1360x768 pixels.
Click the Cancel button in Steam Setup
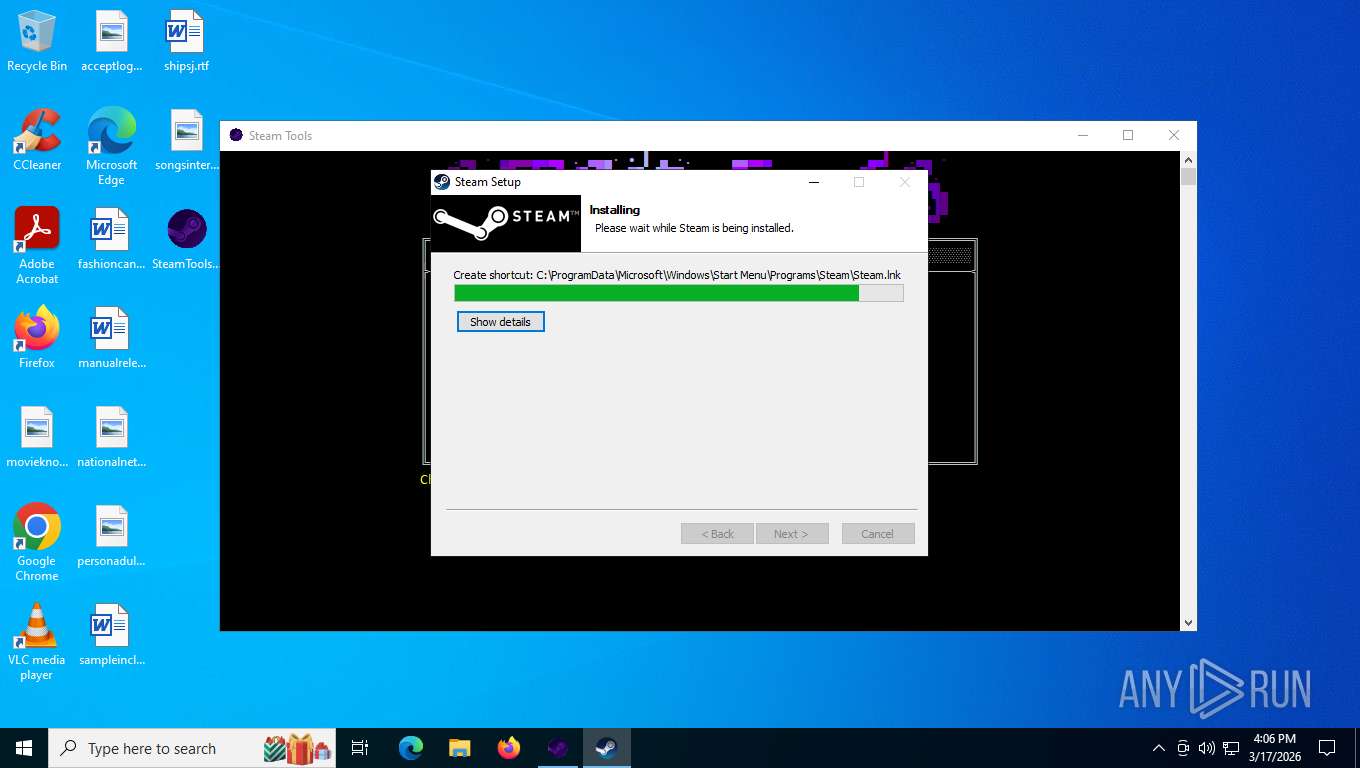878,534
